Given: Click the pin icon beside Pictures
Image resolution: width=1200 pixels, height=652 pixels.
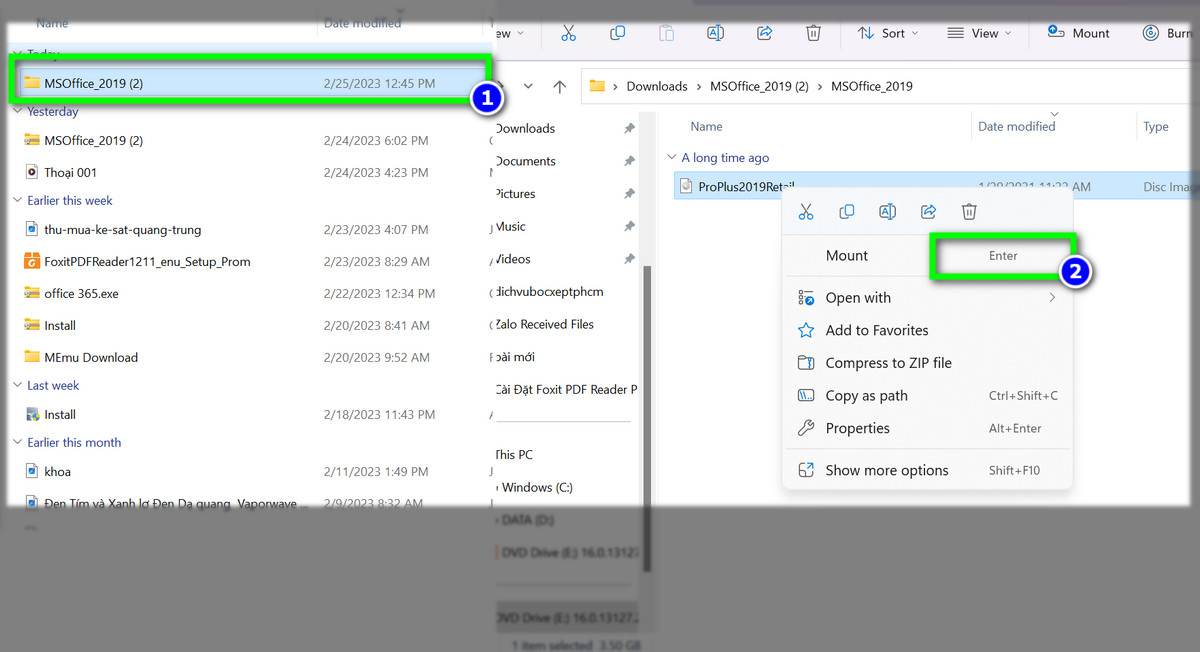Looking at the screenshot, I should click(629, 194).
